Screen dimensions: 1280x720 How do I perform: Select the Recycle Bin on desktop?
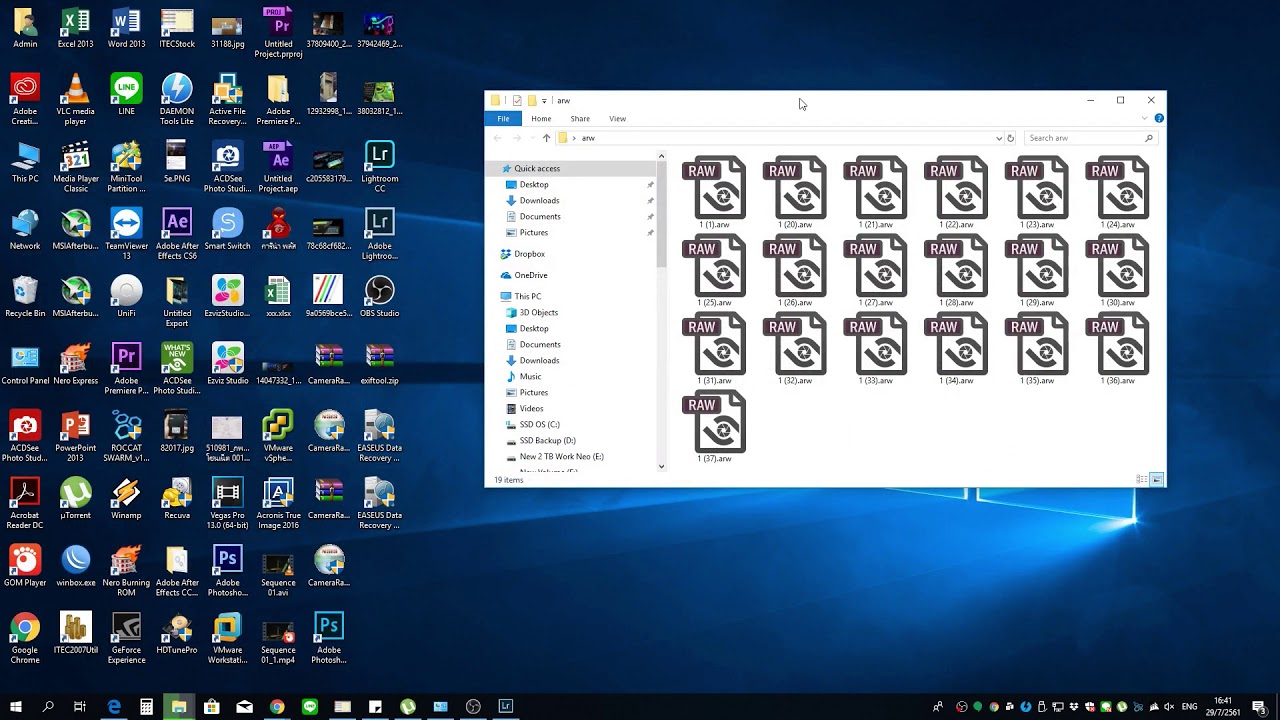coord(25,297)
